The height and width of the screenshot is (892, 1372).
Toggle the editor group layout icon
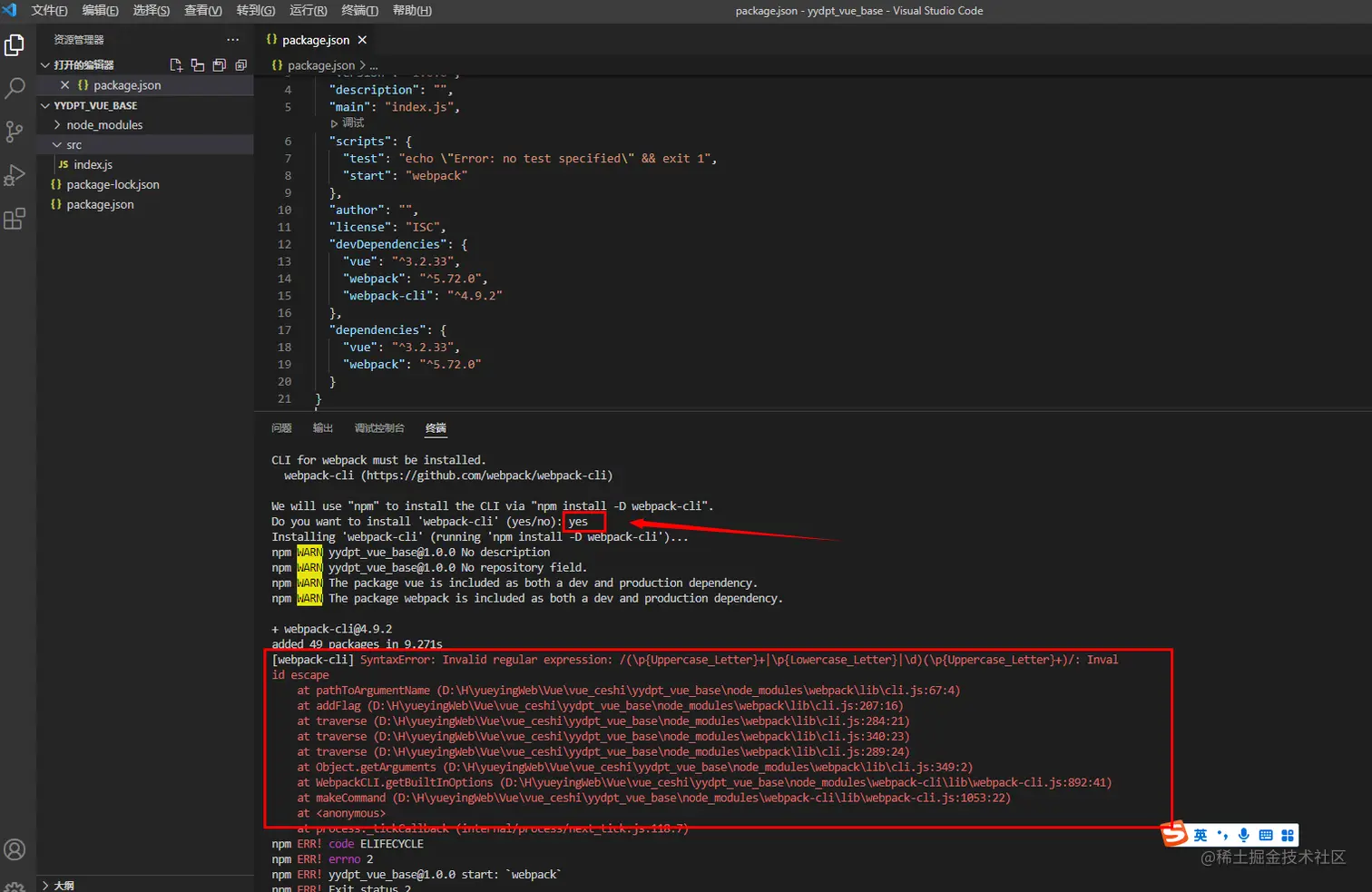click(198, 65)
